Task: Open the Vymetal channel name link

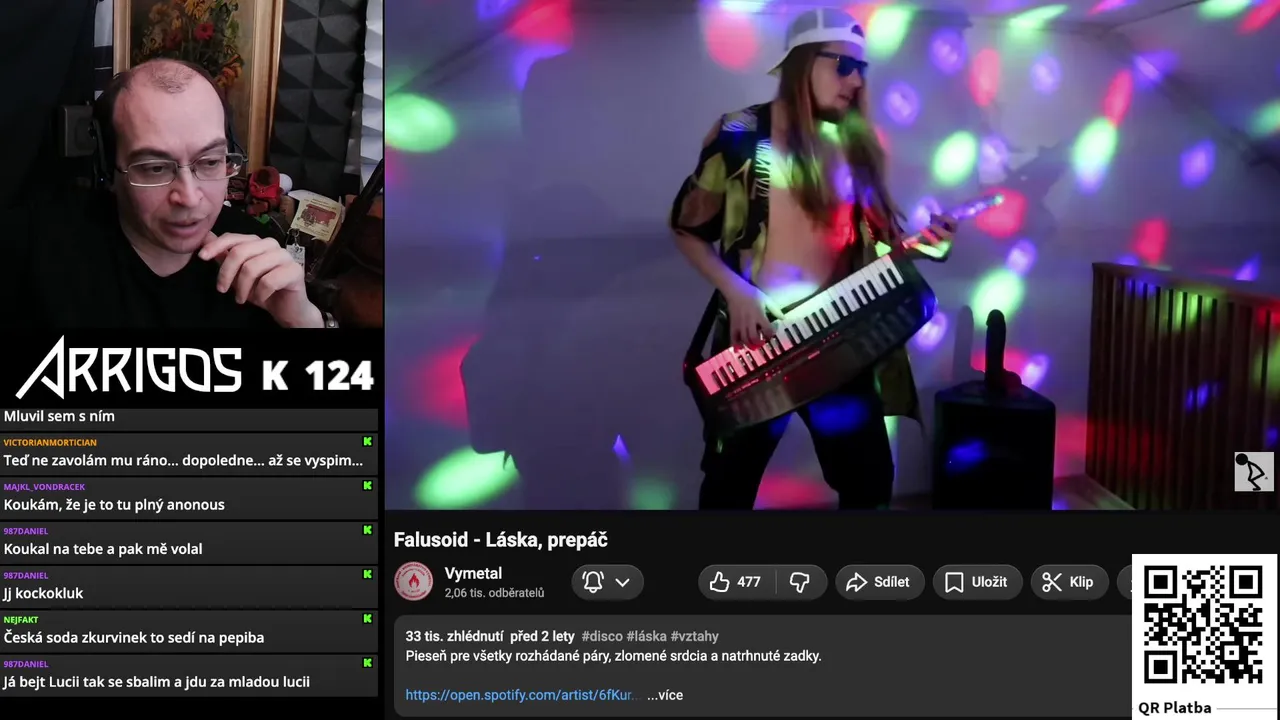Action: click(473, 573)
